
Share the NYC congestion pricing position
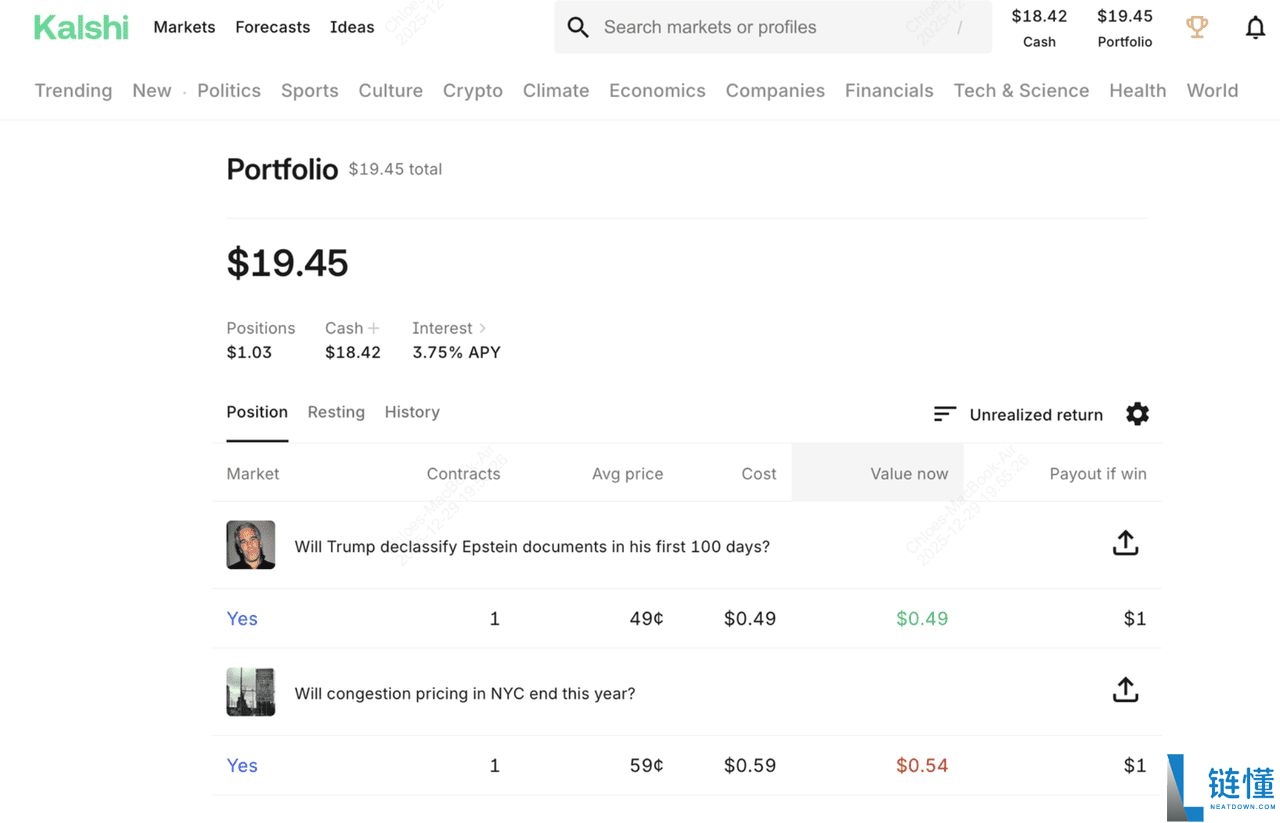(1125, 690)
